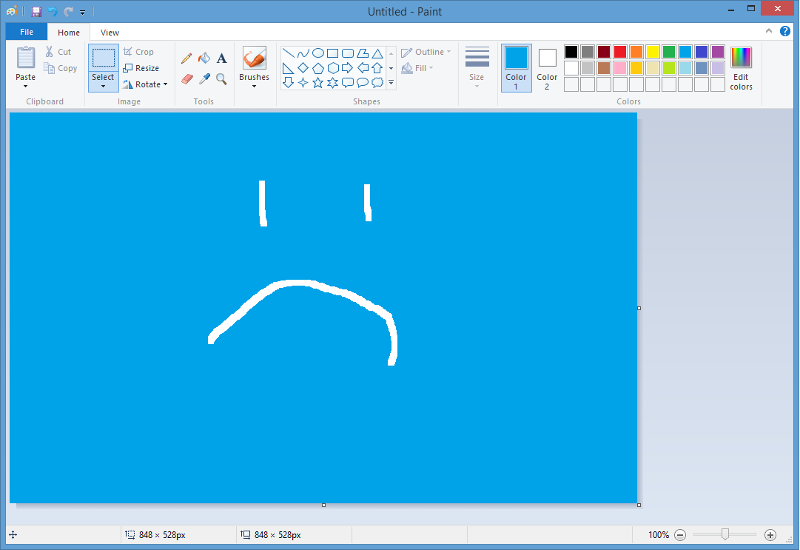Choose the Rectangle shape
Viewport: 800px width, 550px height.
tap(333, 53)
